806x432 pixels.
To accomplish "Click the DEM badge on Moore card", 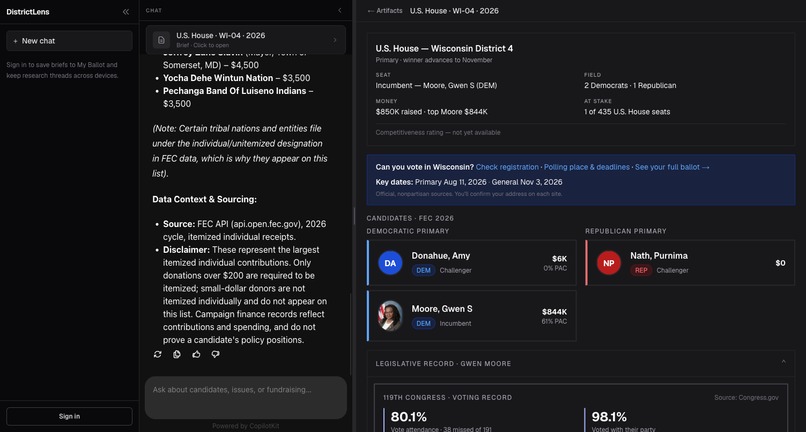I will point(424,323).
